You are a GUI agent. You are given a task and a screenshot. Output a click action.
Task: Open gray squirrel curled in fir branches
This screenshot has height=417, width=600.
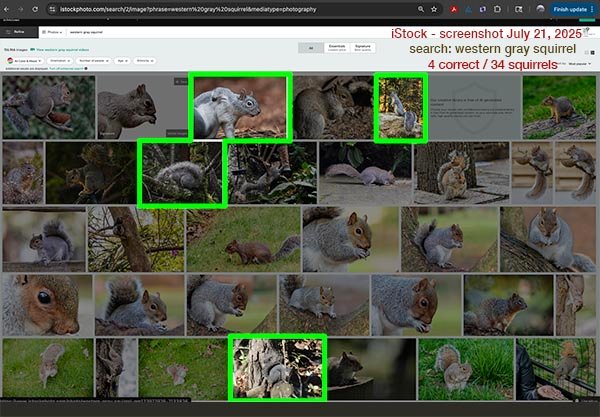(182, 173)
